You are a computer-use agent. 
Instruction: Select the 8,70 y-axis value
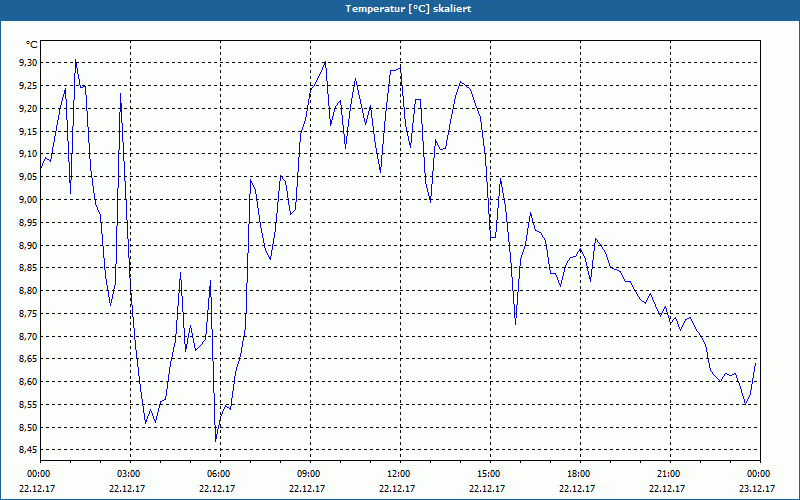click(28, 337)
